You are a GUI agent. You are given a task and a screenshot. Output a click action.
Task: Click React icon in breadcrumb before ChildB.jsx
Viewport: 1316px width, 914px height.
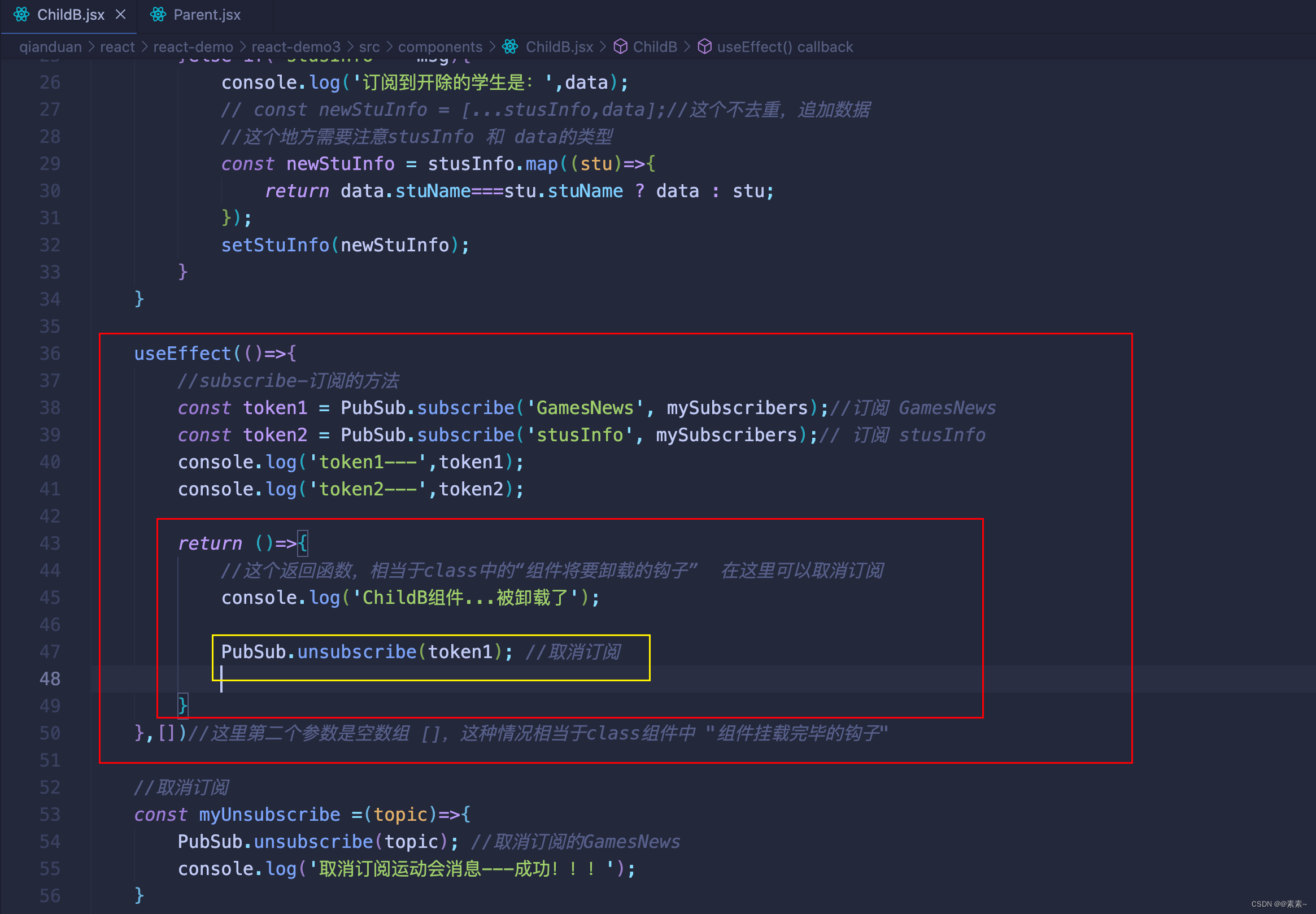[x=510, y=46]
